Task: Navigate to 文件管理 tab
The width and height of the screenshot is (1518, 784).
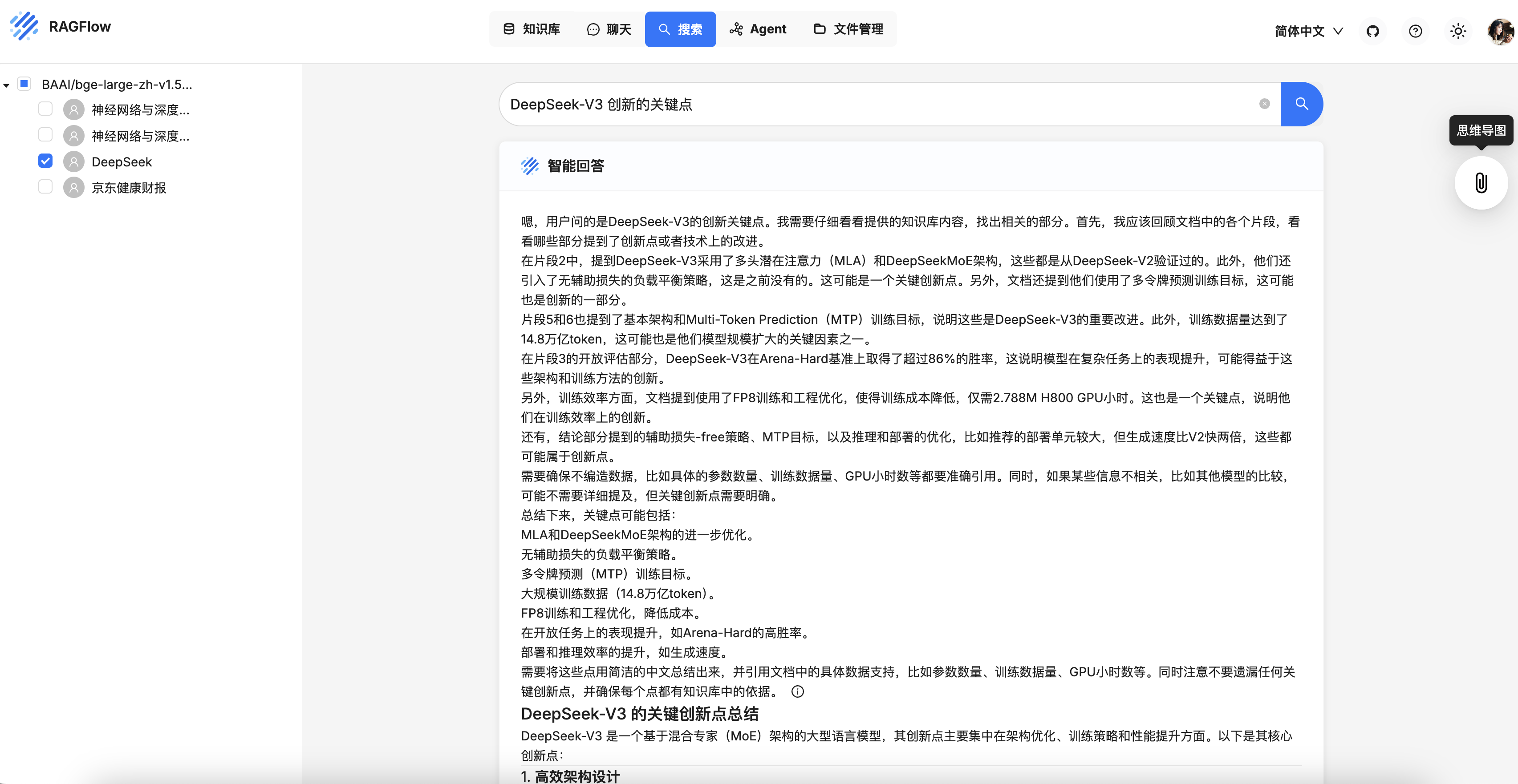Action: click(x=848, y=29)
